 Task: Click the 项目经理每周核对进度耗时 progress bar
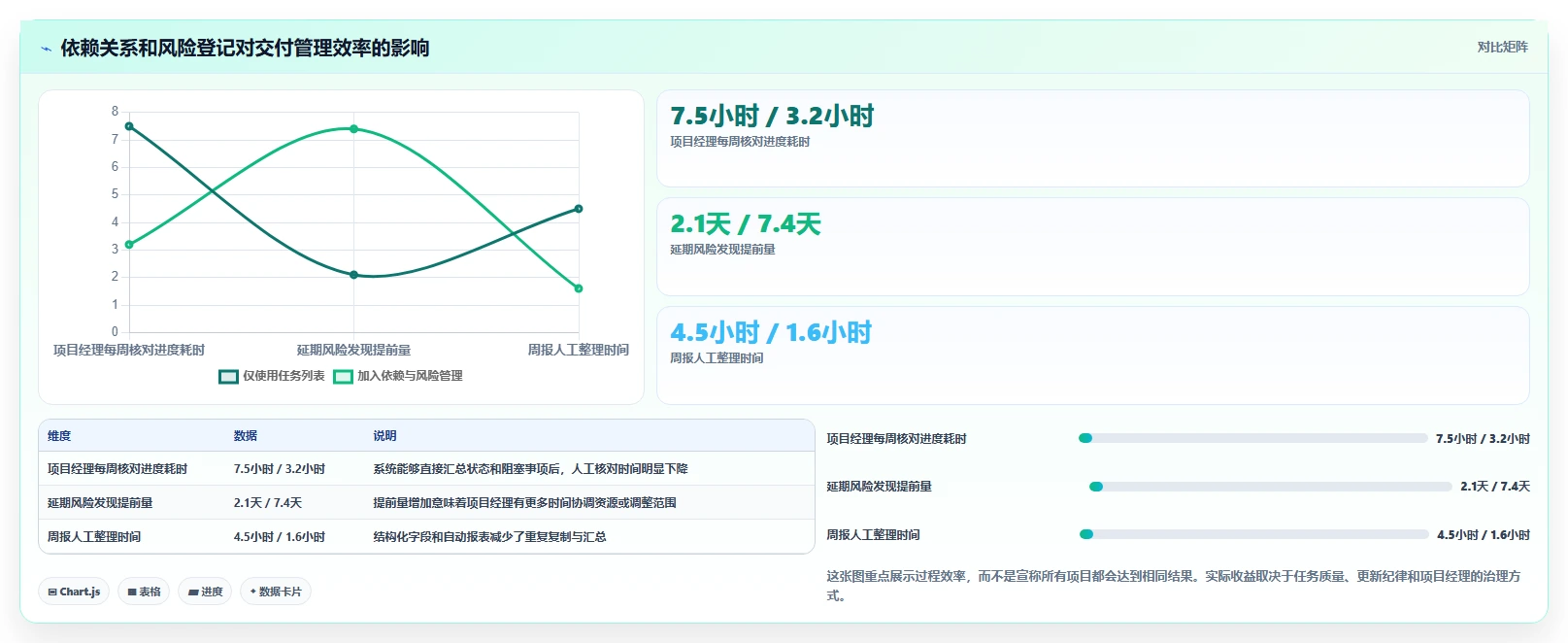1252,438
